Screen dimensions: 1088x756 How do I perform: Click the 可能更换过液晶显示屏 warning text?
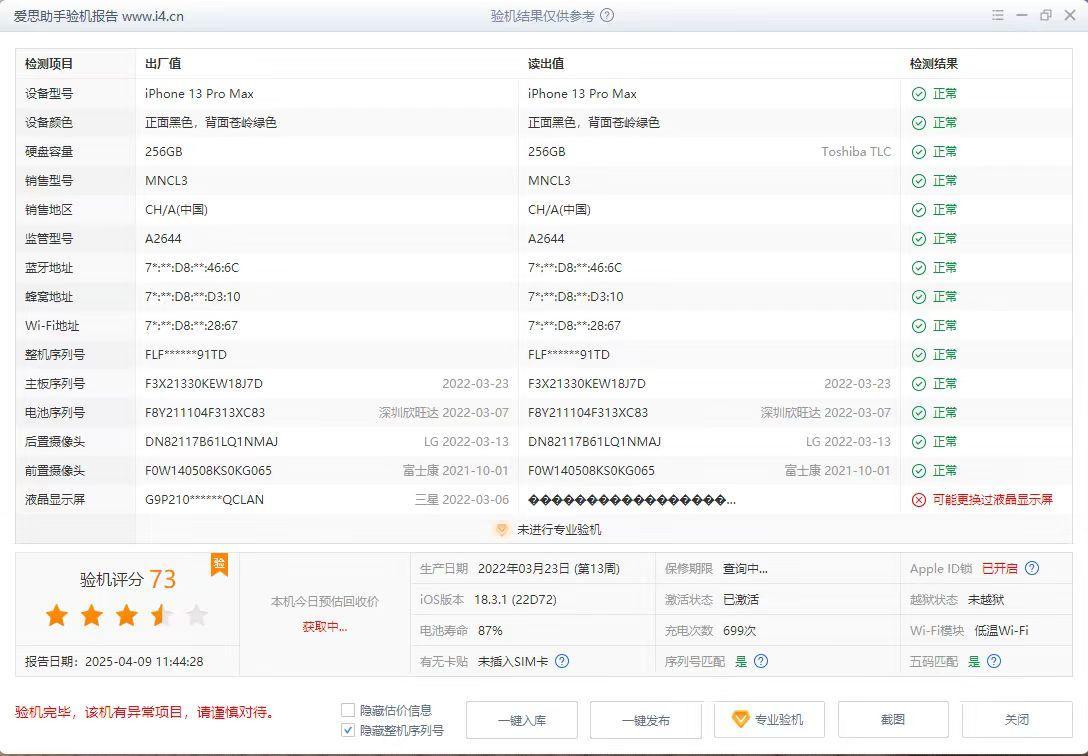pos(992,500)
